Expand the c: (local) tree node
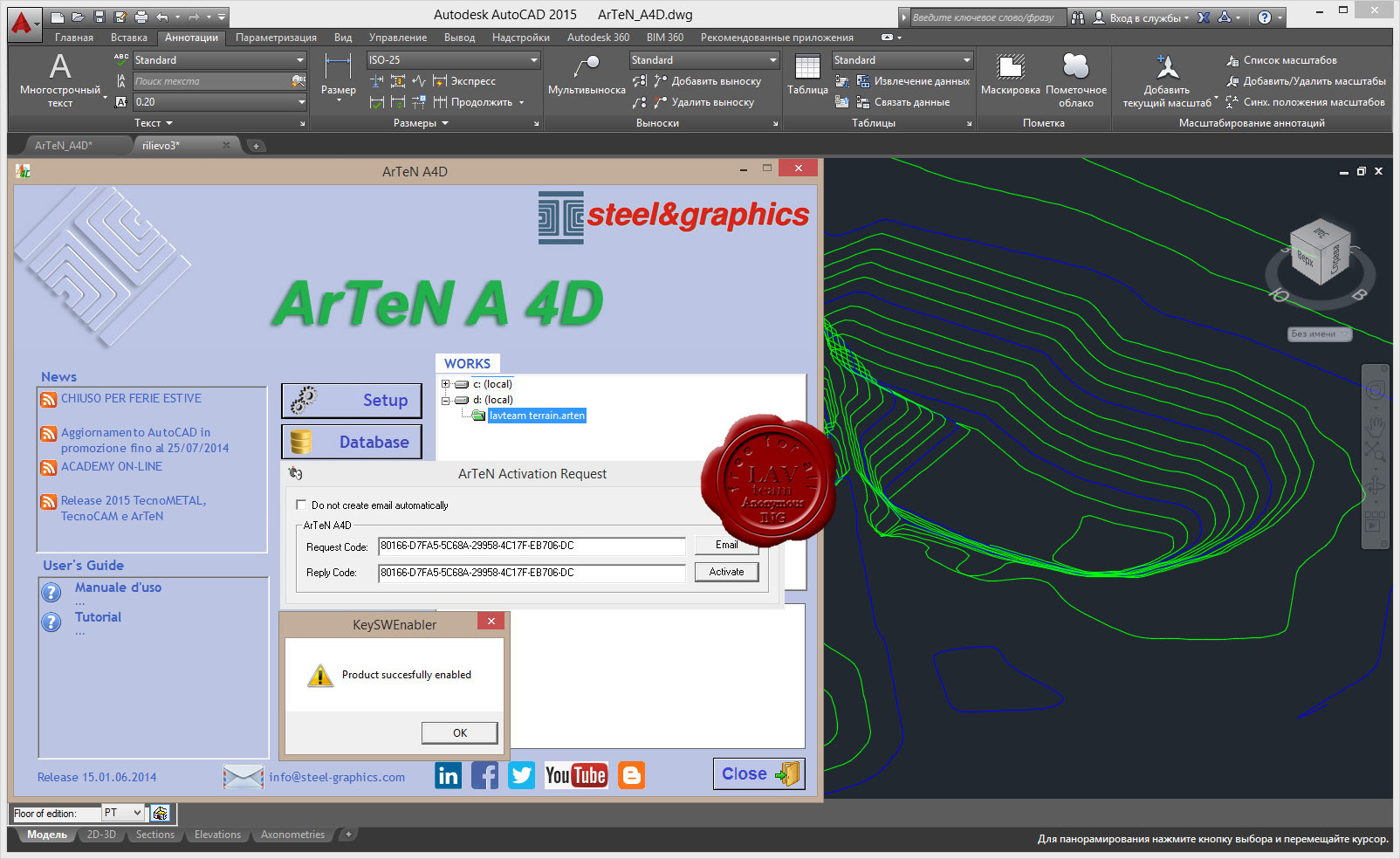The image size is (1400, 859). tap(445, 384)
